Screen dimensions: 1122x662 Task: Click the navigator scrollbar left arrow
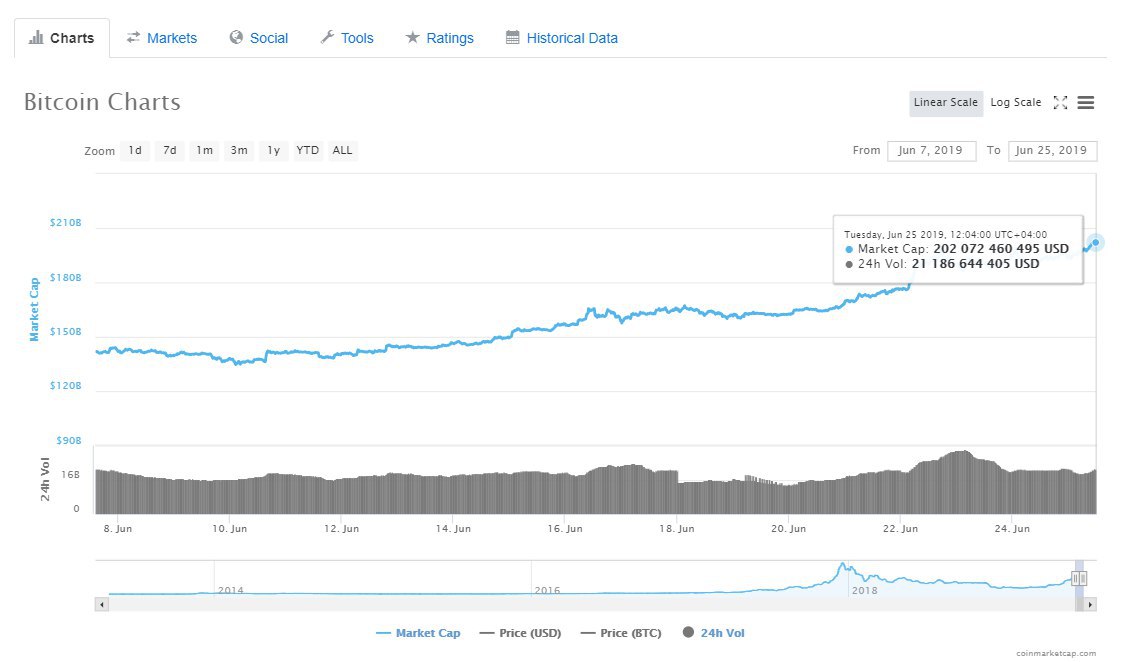point(101,604)
